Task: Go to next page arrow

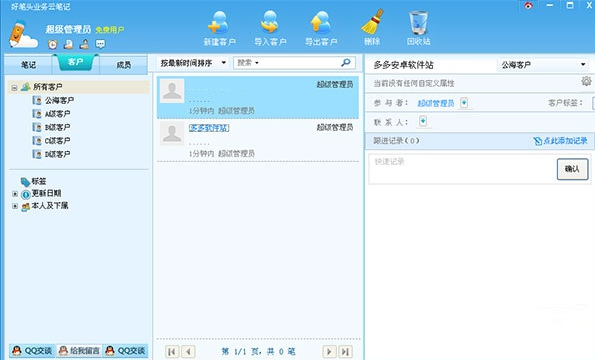Action: tap(329, 352)
